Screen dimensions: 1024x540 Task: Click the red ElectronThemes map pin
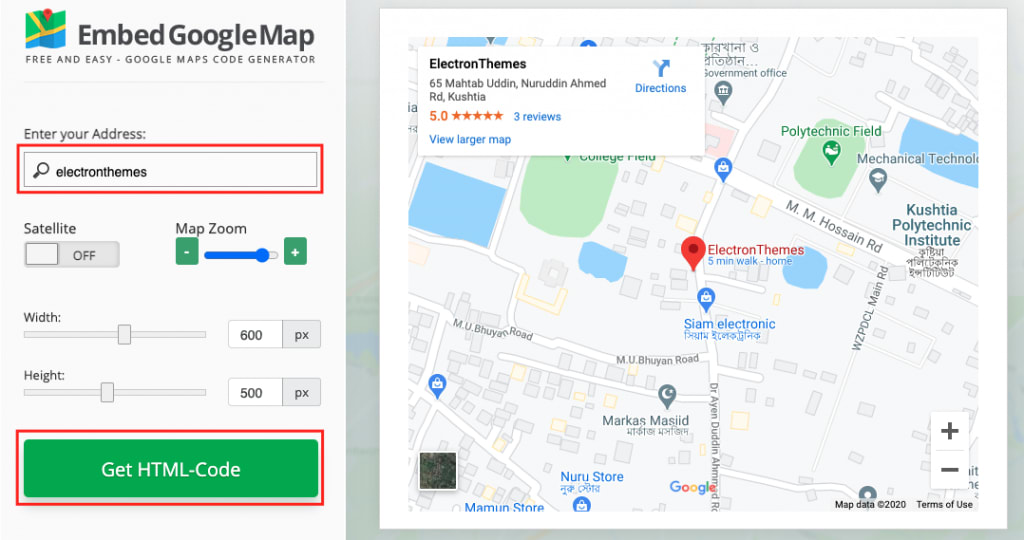pos(693,253)
